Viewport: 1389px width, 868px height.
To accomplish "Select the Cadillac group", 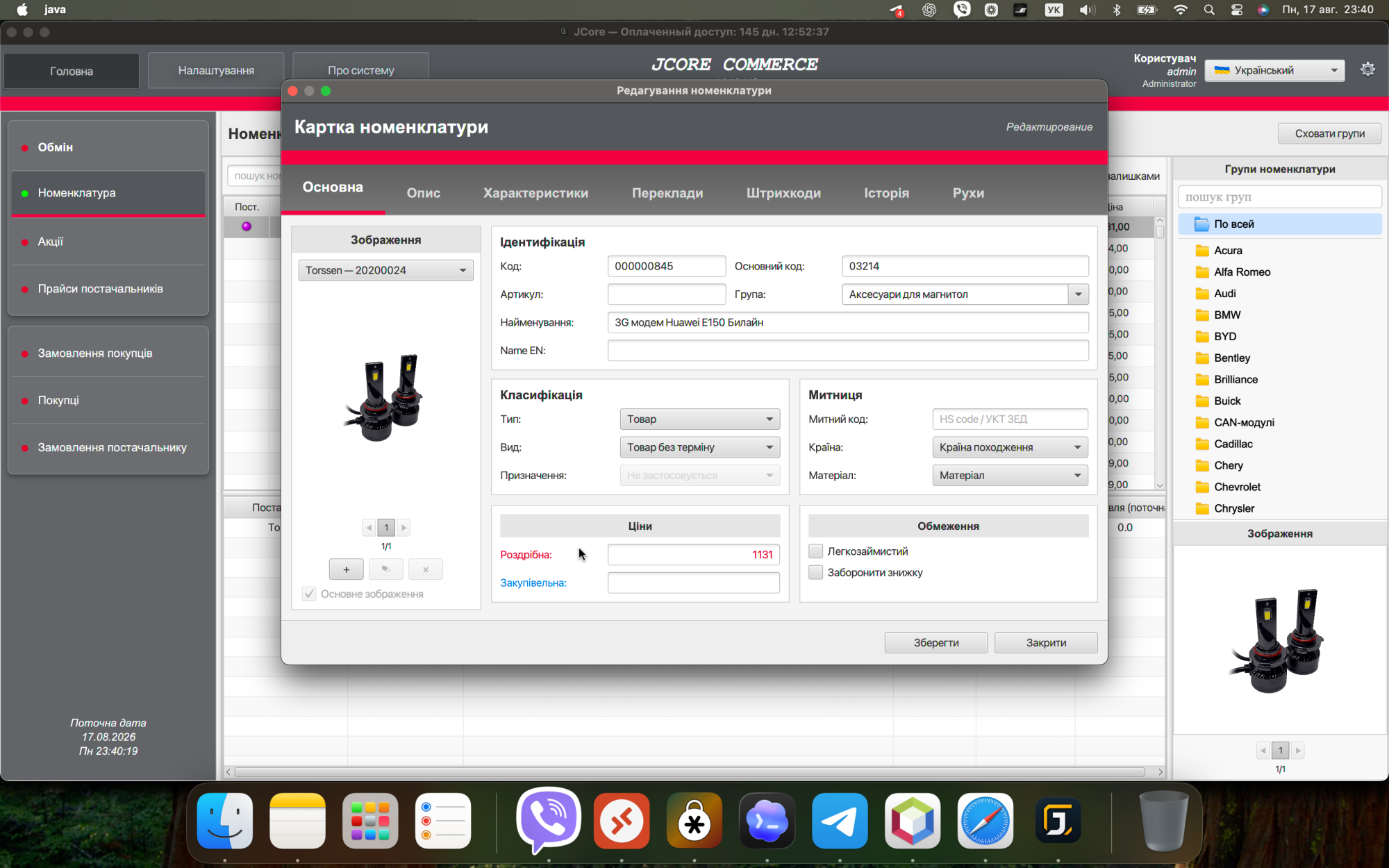I will [x=1233, y=444].
